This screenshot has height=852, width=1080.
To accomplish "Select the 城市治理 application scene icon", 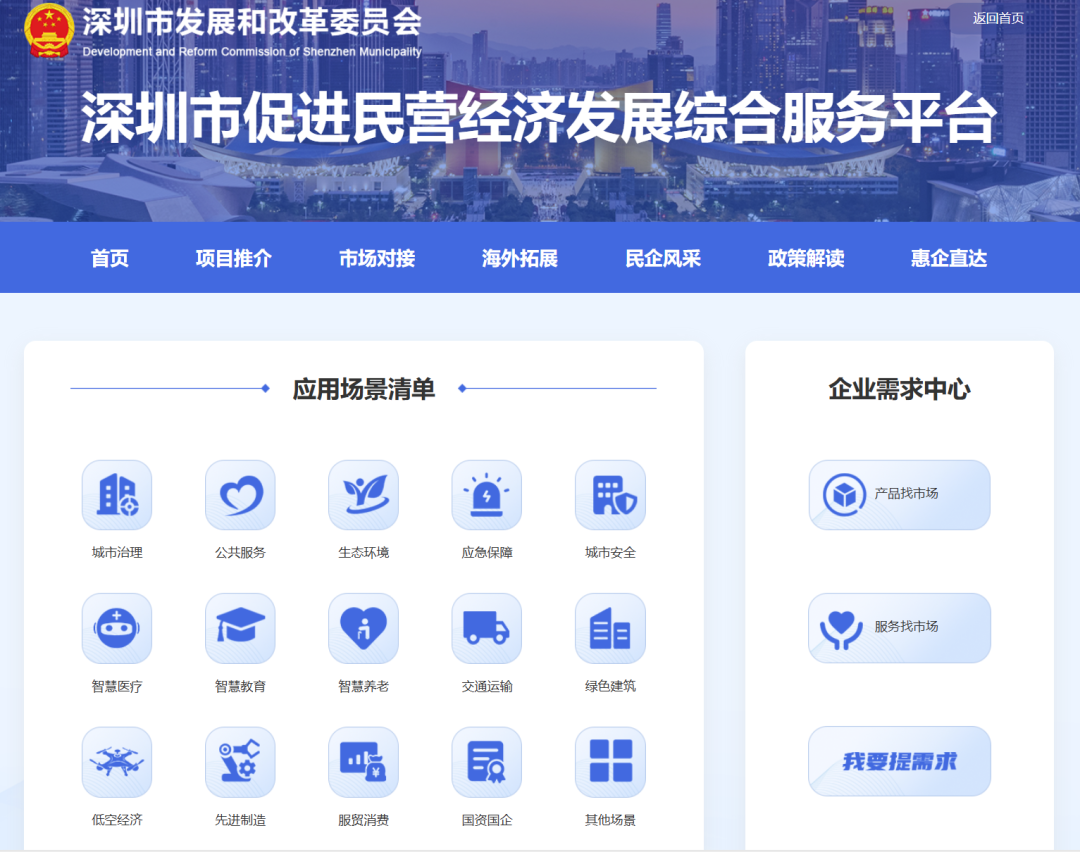I will click(118, 494).
